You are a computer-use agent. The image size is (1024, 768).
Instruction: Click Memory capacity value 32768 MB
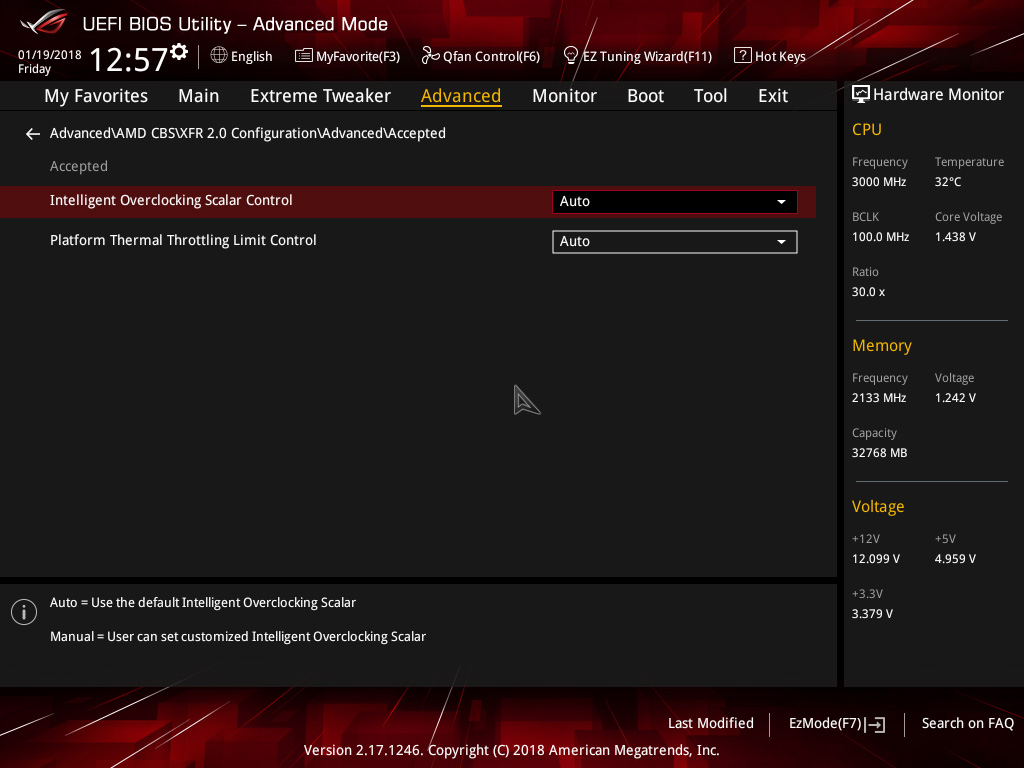point(879,453)
